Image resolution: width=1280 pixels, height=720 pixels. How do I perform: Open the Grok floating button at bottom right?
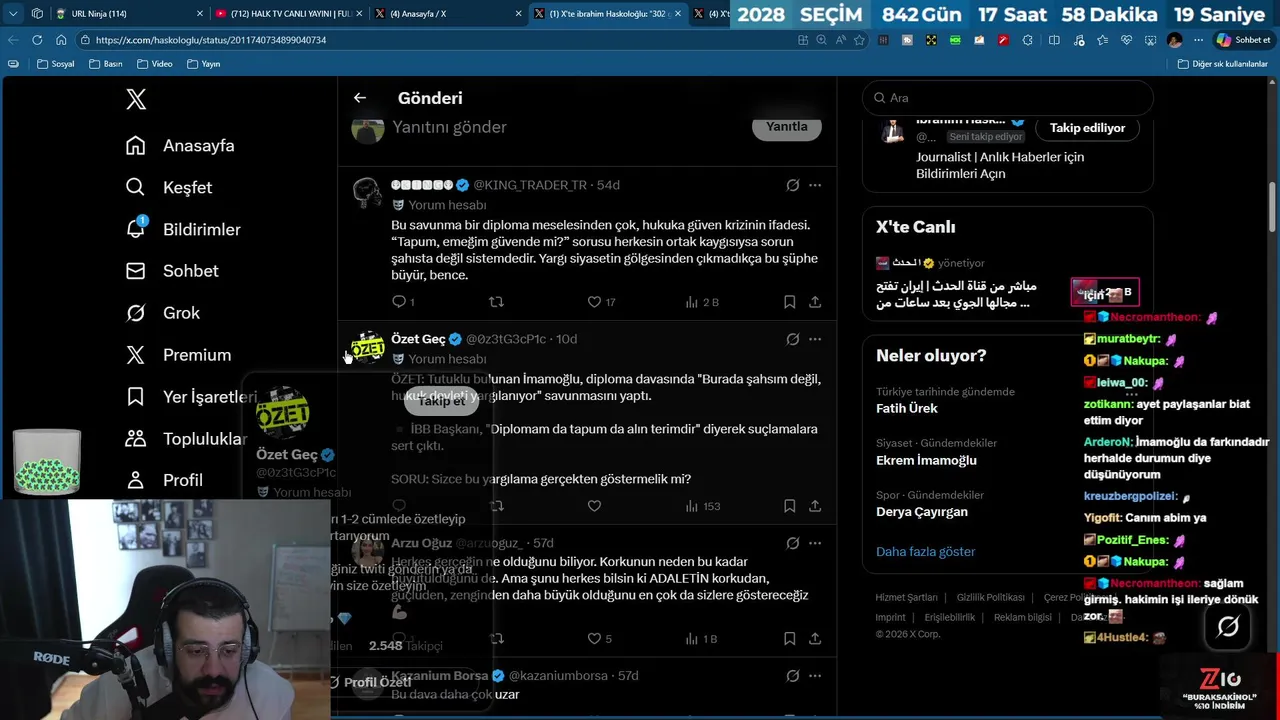click(1228, 626)
